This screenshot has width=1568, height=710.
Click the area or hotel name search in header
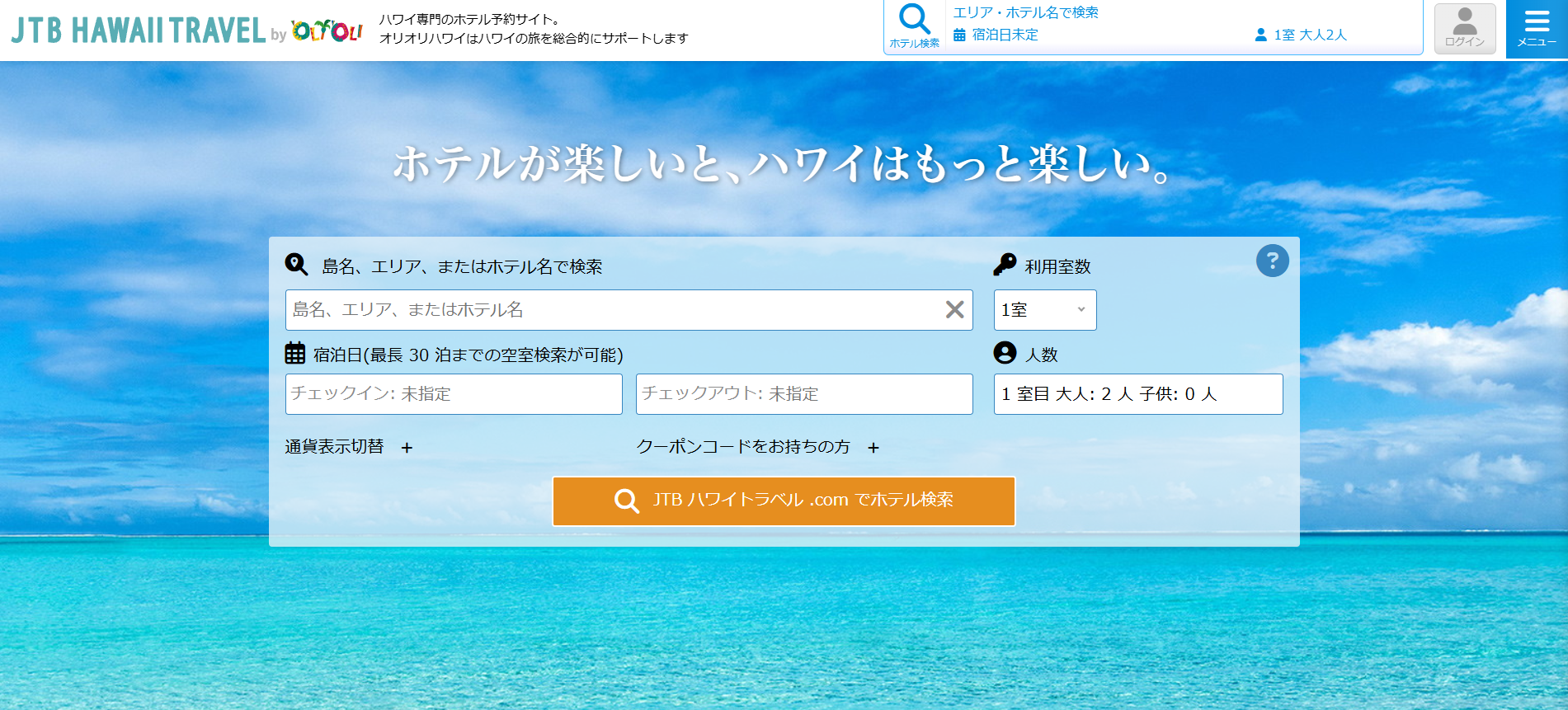tap(1025, 12)
